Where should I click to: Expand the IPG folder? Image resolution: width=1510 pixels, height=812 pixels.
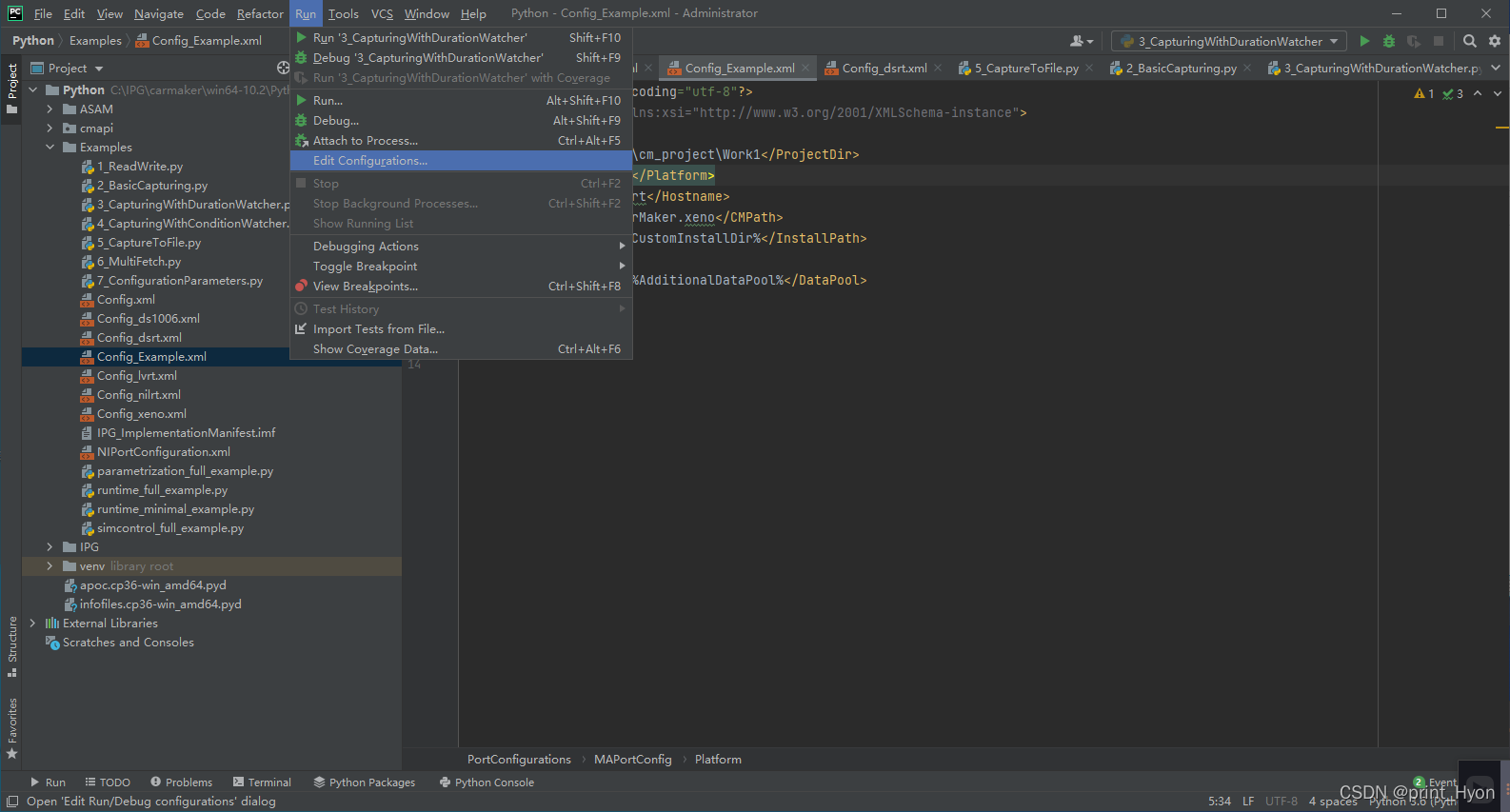(50, 547)
